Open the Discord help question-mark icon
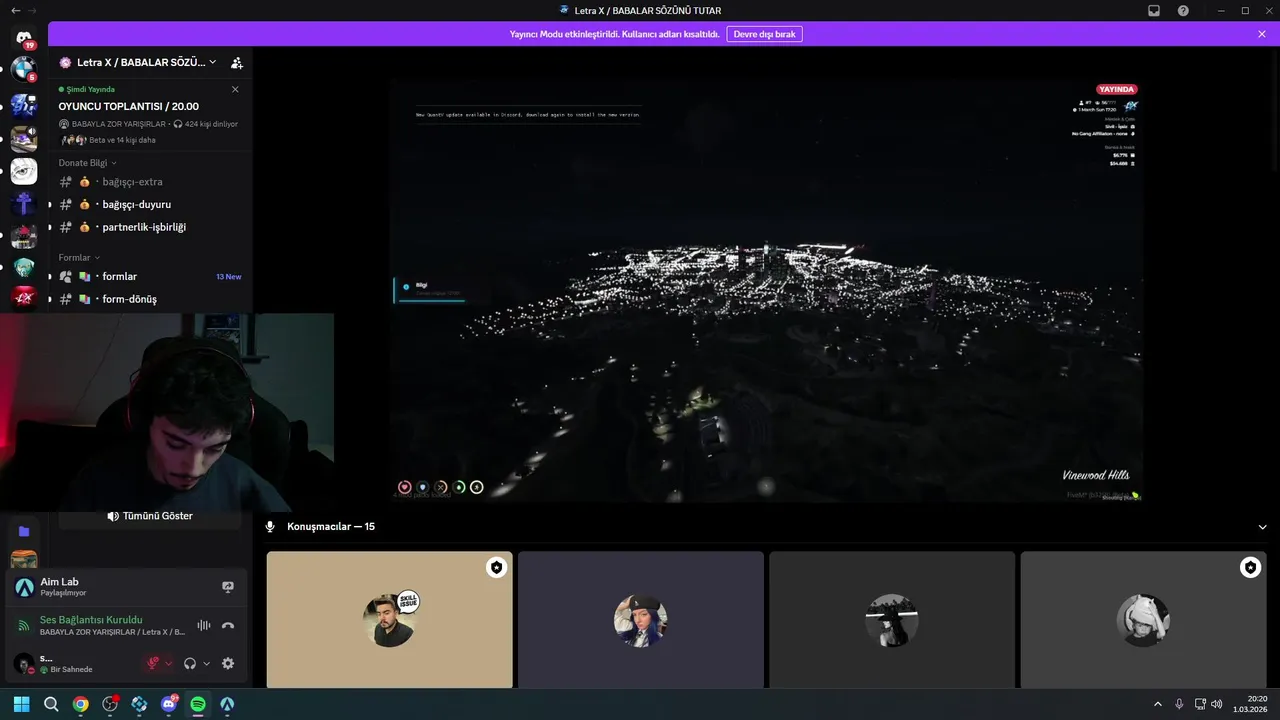This screenshot has height=720, width=1280. (1183, 11)
